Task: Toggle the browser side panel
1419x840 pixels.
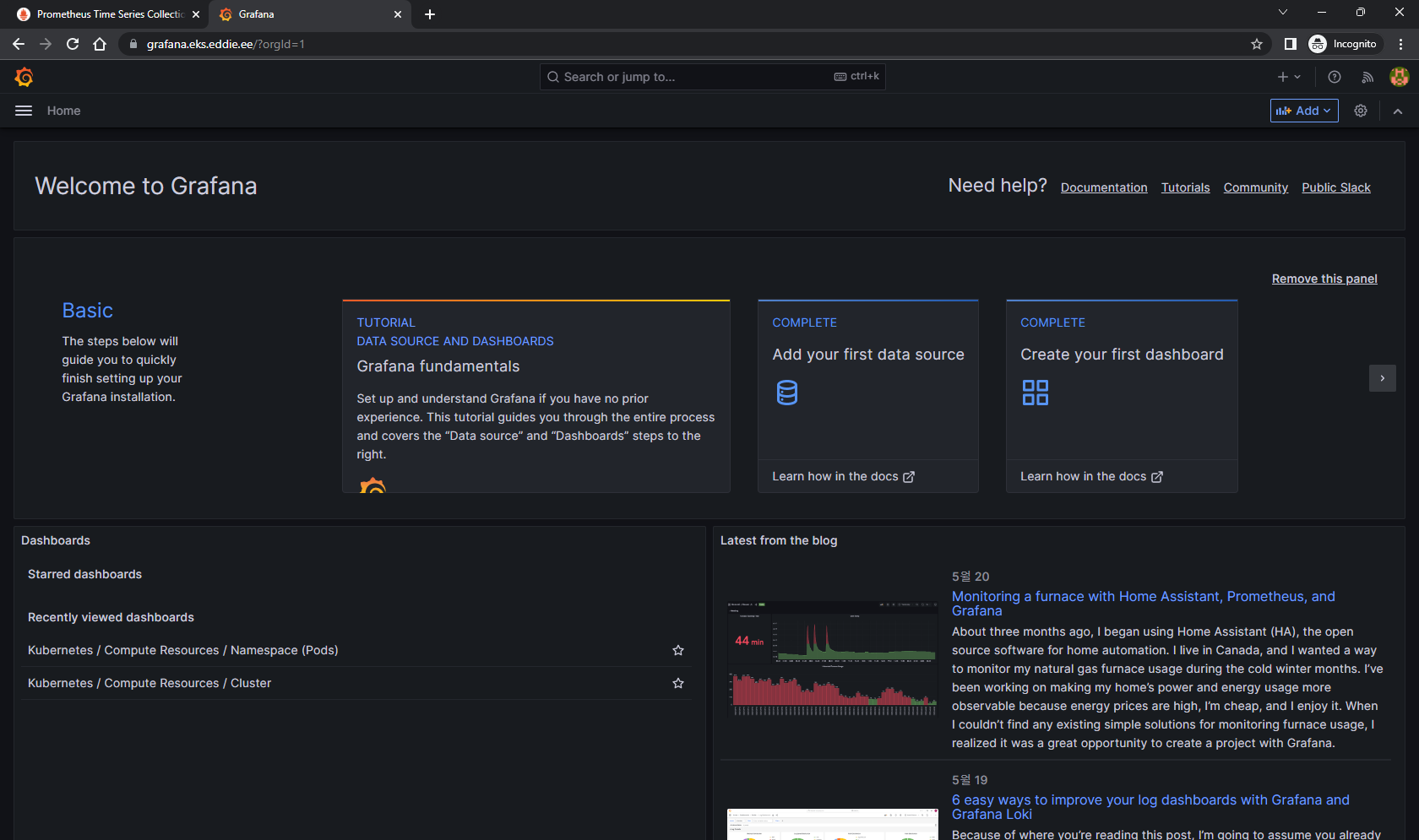Action: point(1291,44)
